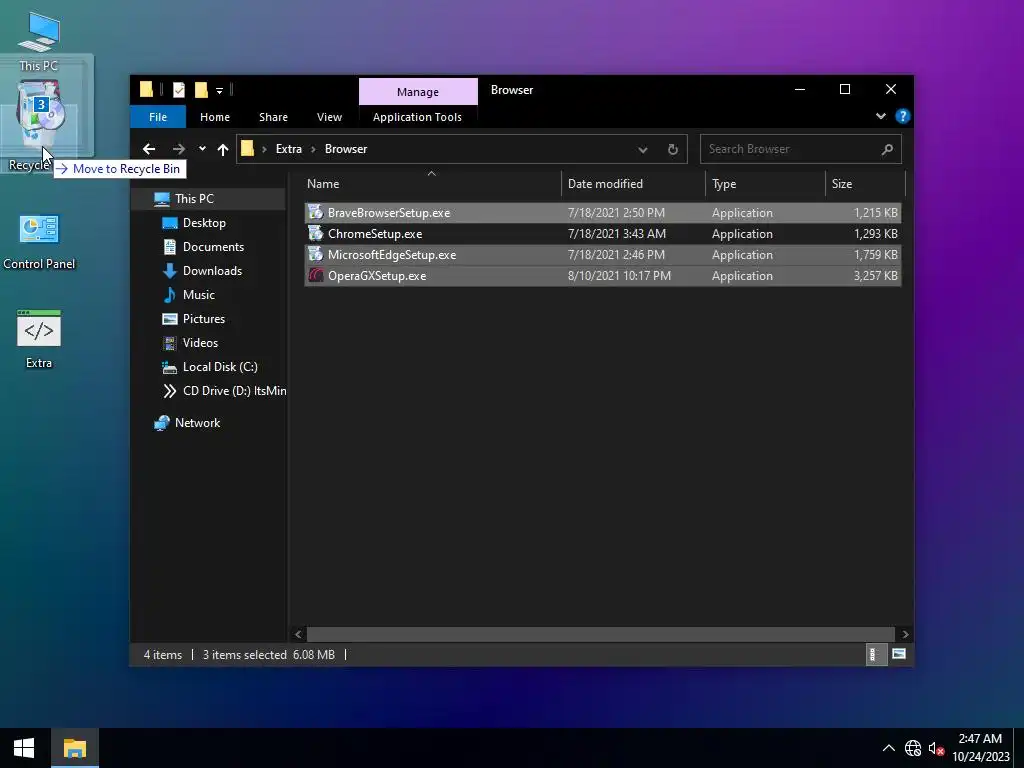The width and height of the screenshot is (1024, 768).
Task: Refresh the Browser folder
Action: pos(673,150)
